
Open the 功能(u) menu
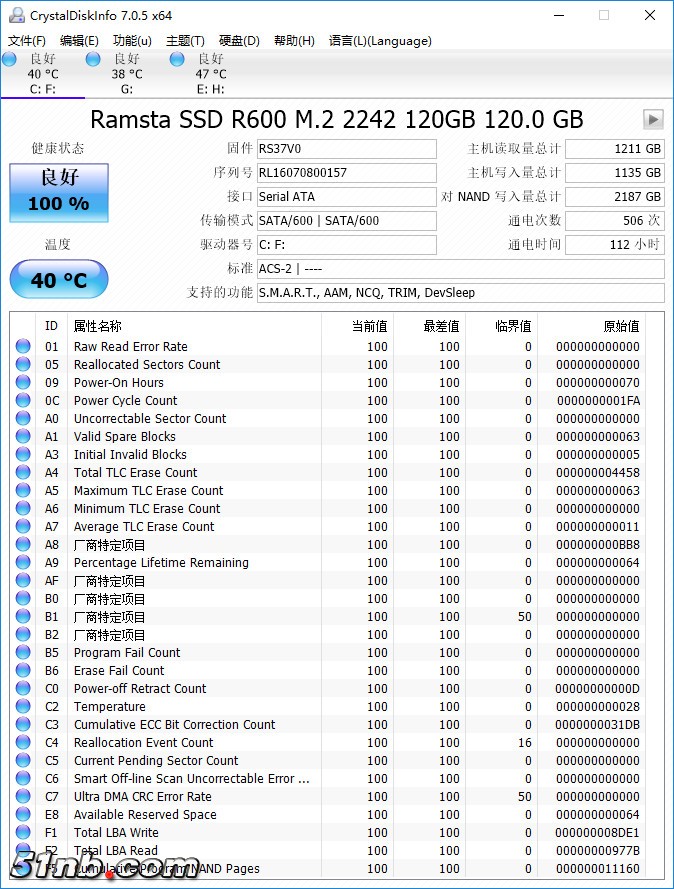[x=132, y=41]
